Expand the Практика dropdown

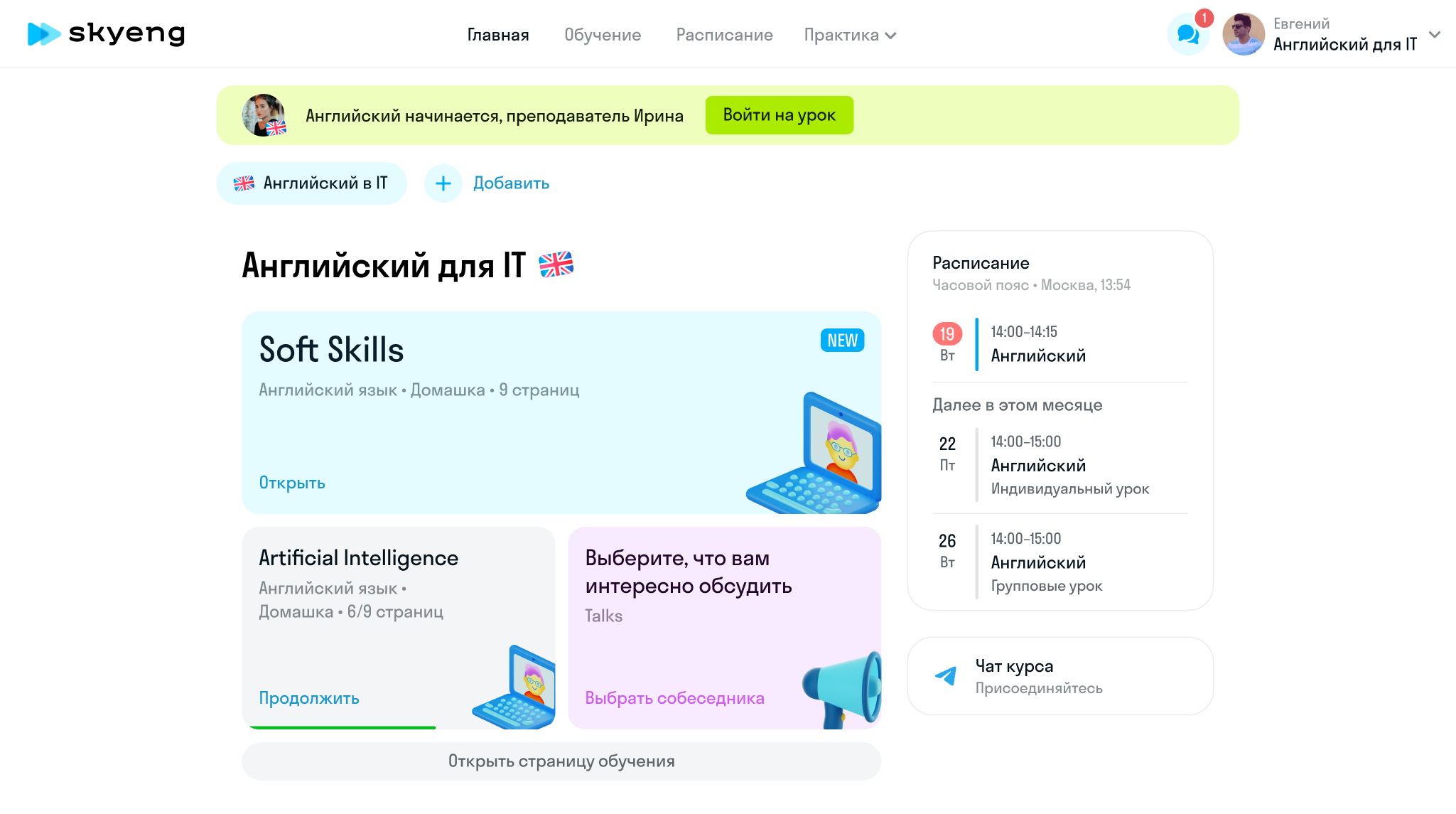tap(850, 34)
